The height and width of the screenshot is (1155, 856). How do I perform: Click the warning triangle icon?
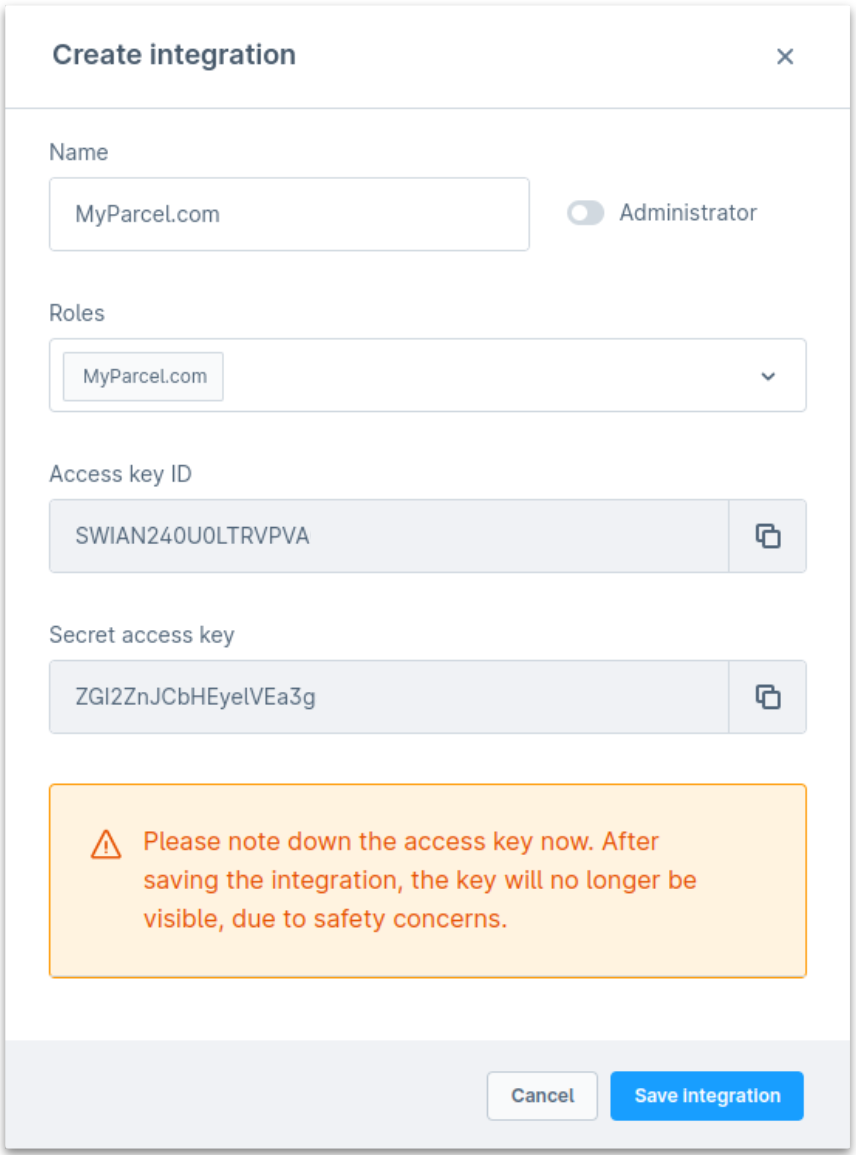click(x=105, y=841)
